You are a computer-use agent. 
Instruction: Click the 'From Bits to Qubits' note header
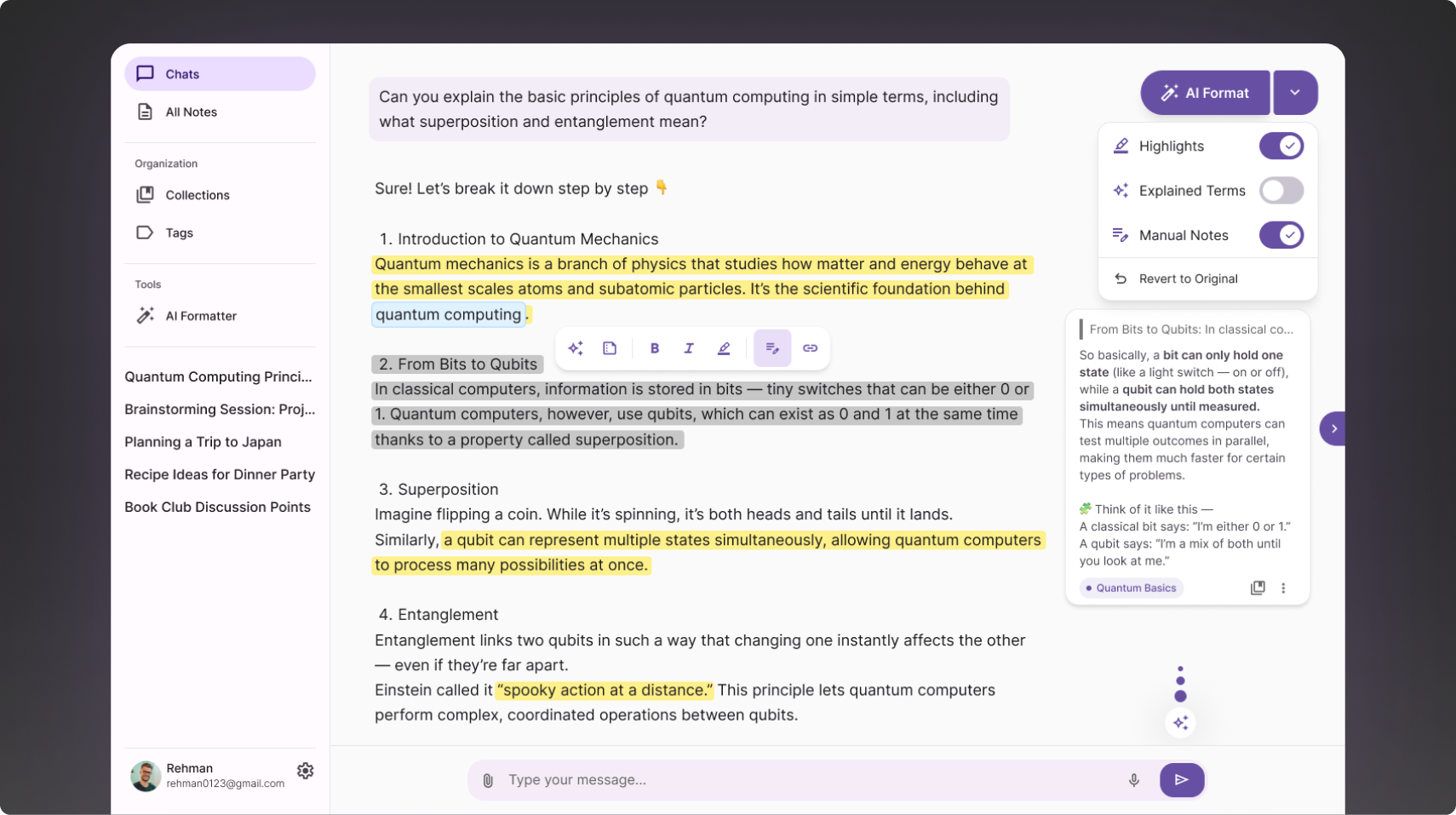coord(1187,330)
